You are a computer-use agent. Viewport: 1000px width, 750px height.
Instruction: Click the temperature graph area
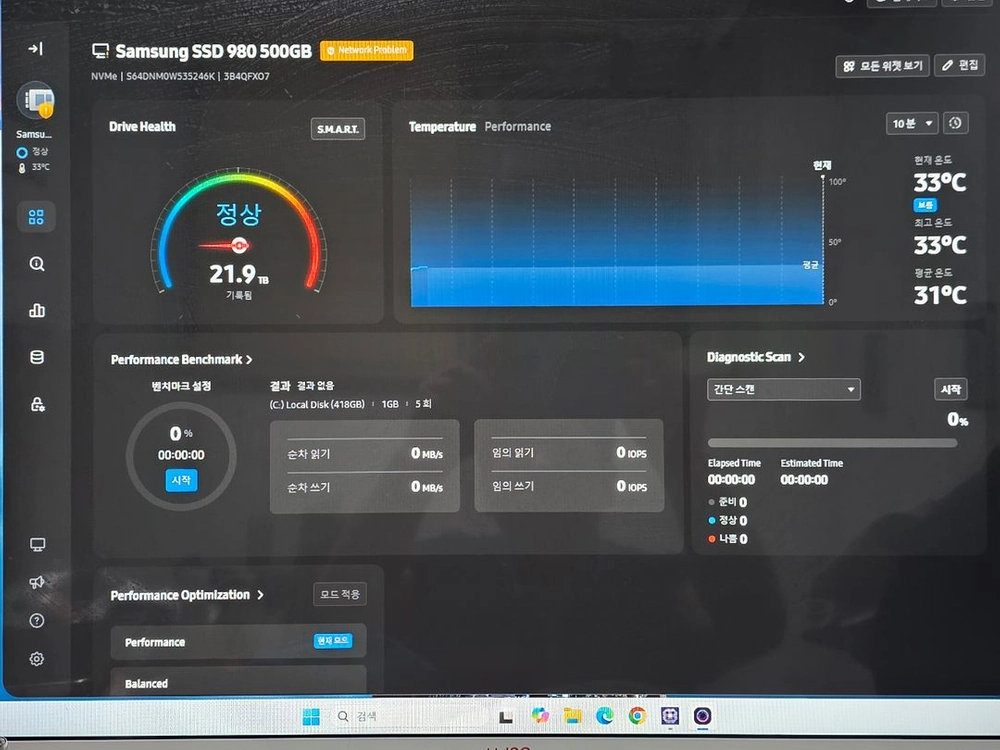click(x=617, y=242)
